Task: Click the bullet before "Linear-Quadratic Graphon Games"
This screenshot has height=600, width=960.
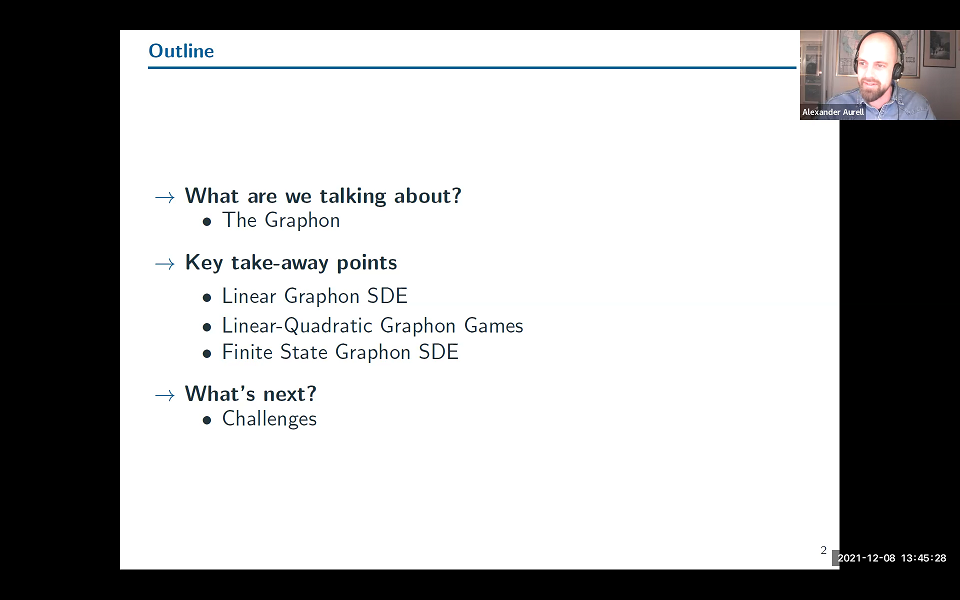Action: tap(208, 327)
